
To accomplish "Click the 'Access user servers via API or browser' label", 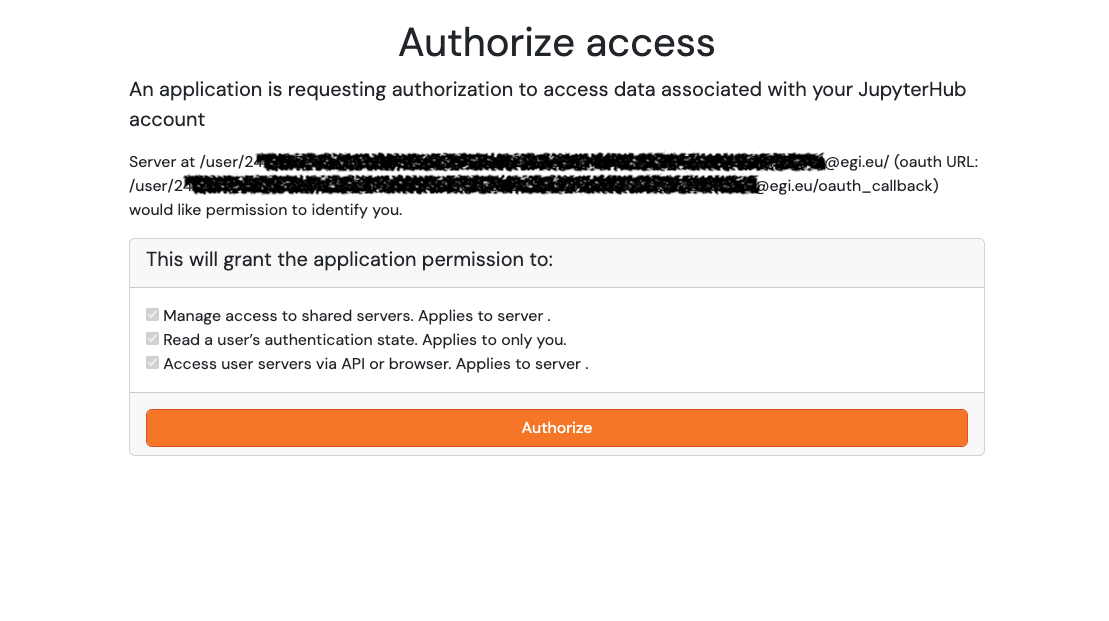I will tap(376, 364).
